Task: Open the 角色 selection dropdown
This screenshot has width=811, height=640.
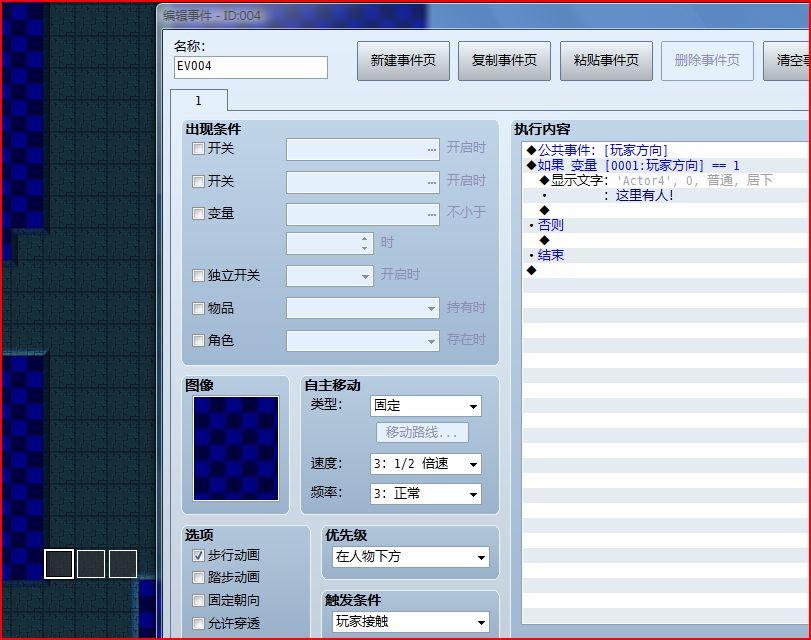Action: 363,341
